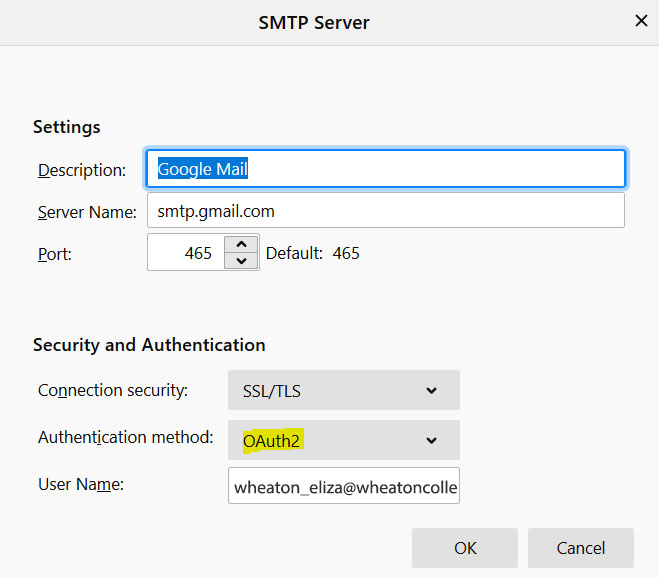This screenshot has height=578, width=659.
Task: Click the User Name label
Action: point(79,484)
